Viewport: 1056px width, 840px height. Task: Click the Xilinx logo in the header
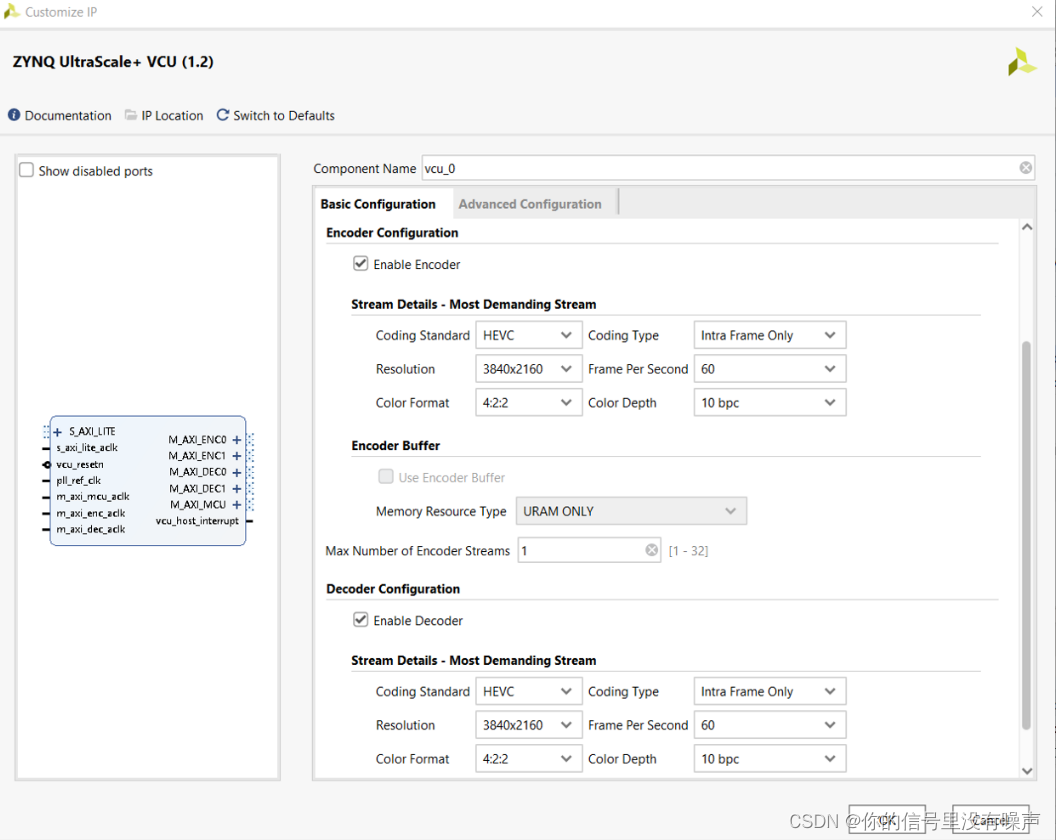[1022, 62]
